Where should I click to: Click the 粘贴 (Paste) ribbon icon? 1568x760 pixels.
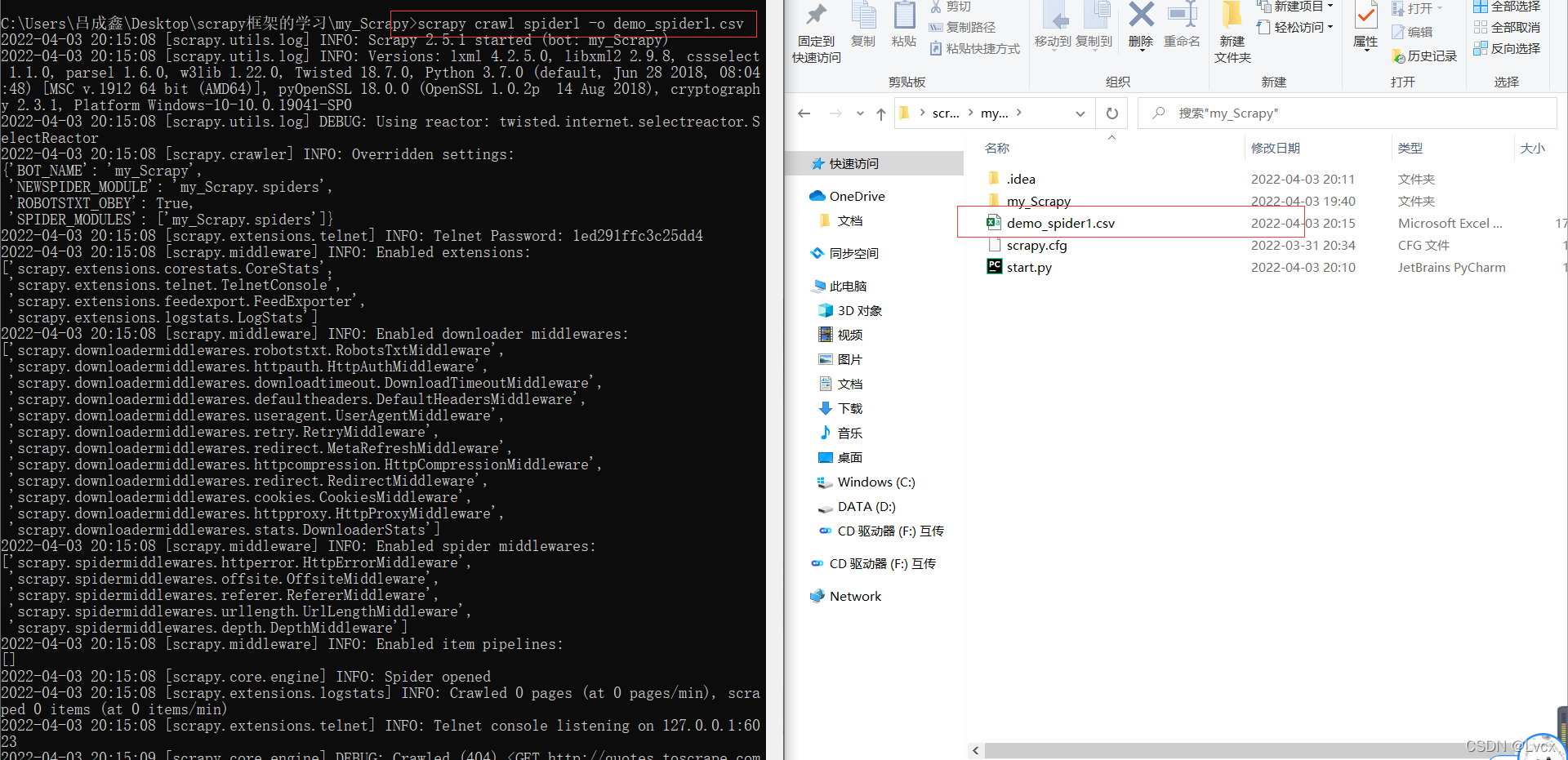coord(904,16)
